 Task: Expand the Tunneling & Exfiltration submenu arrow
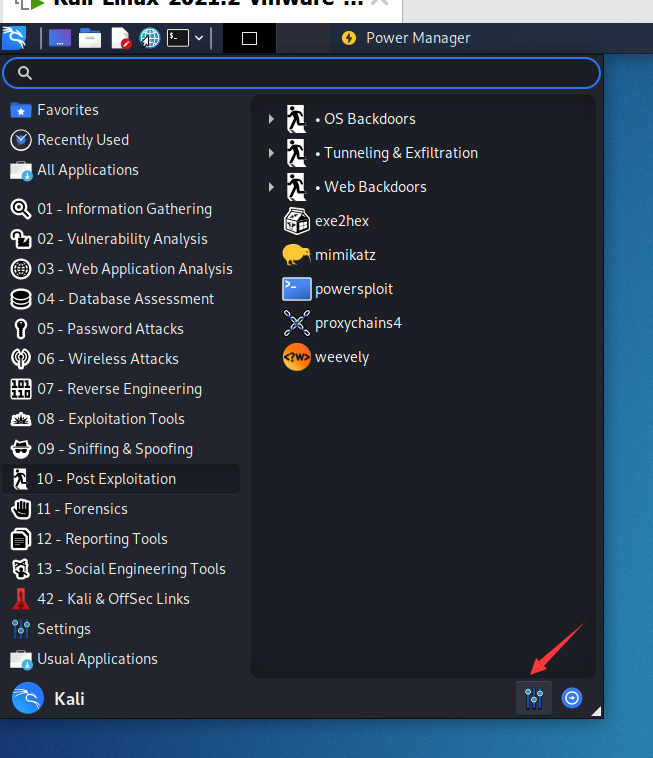[x=271, y=153]
